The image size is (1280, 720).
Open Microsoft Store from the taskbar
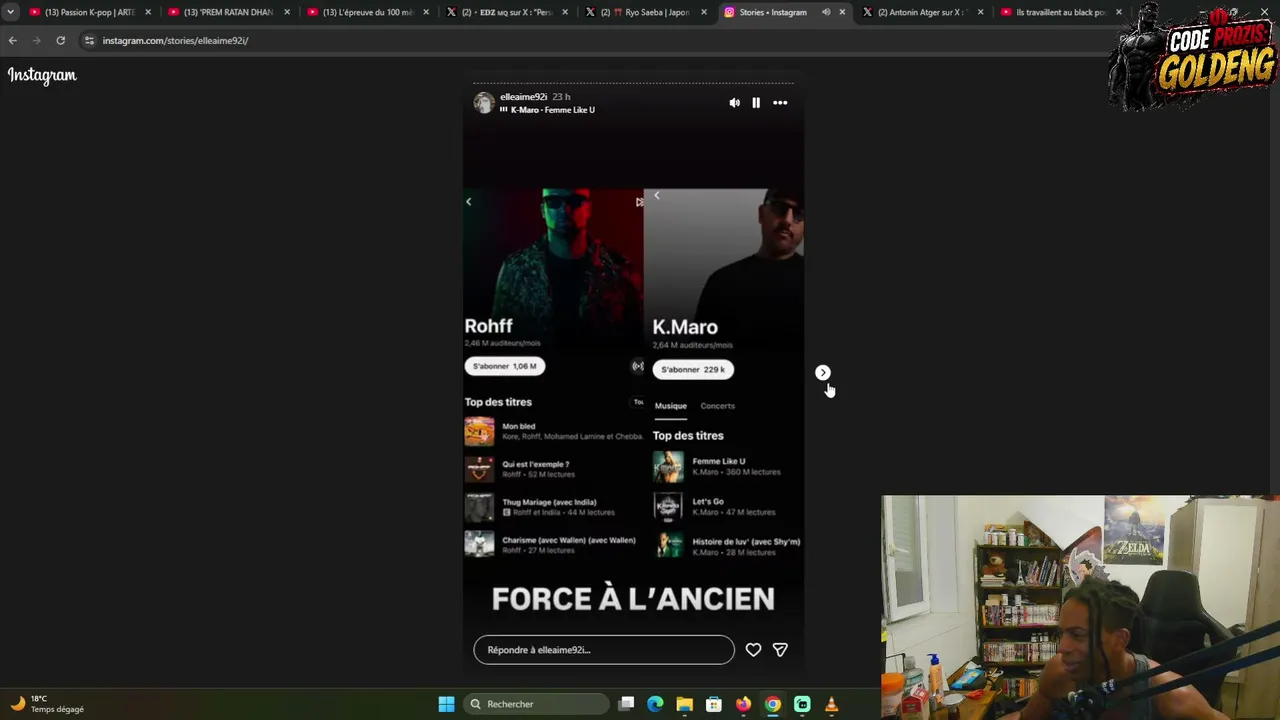(714, 704)
